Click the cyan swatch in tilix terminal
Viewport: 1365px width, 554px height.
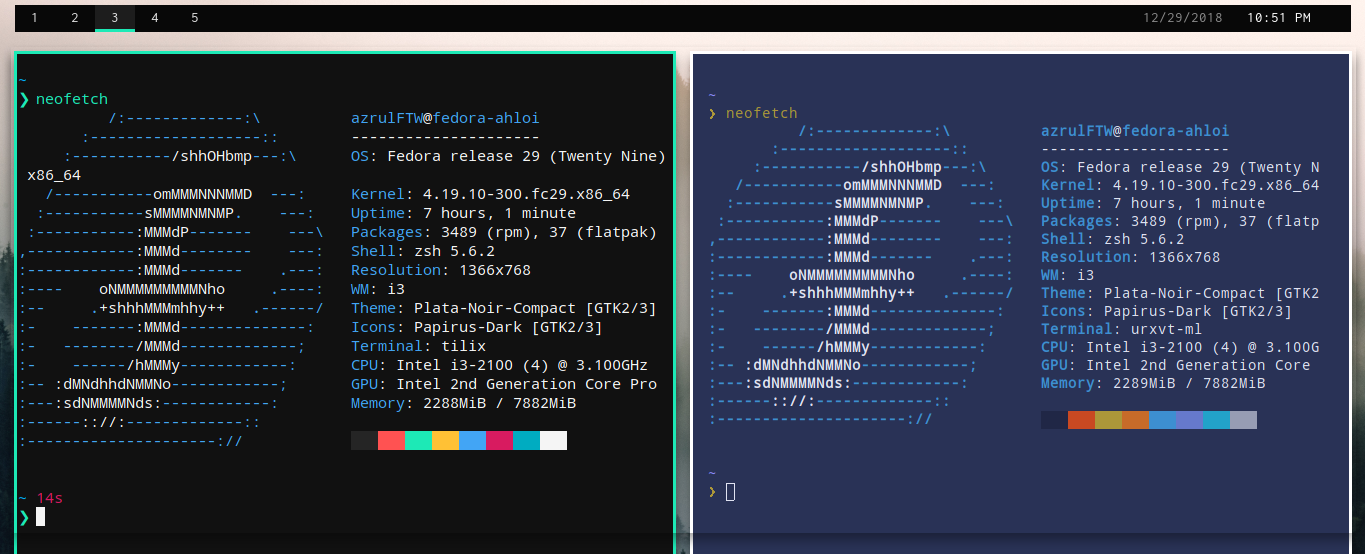tap(526, 441)
